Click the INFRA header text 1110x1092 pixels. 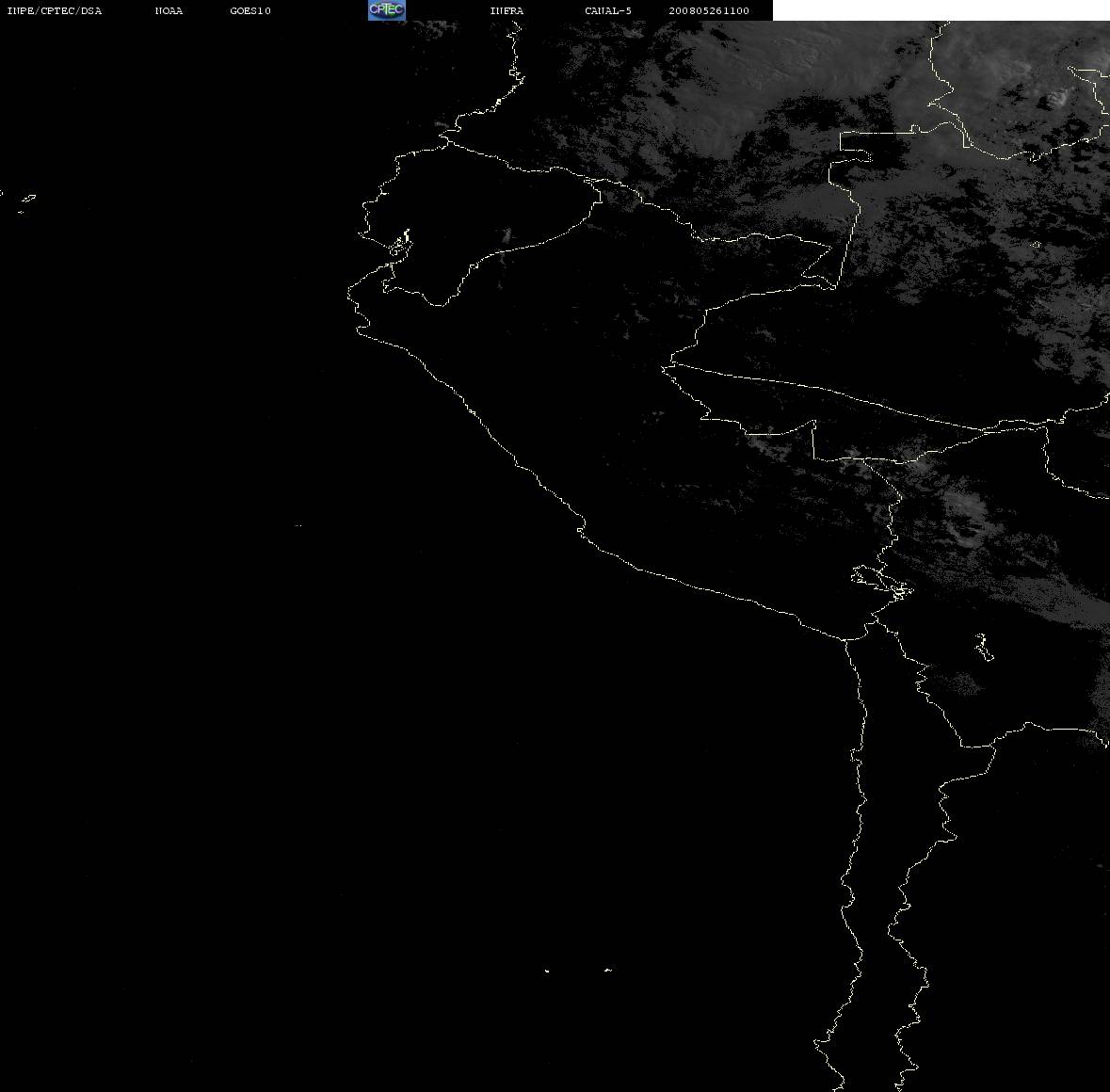[507, 10]
